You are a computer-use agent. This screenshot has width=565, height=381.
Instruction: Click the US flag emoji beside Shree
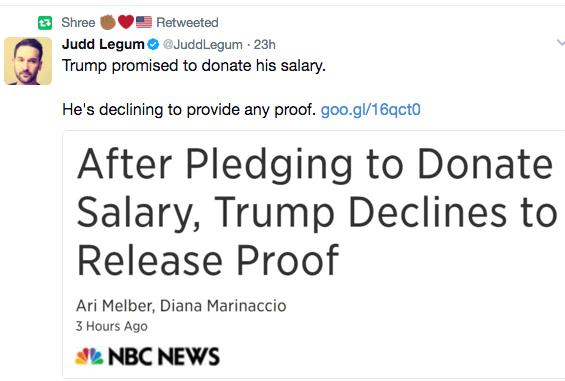click(x=144, y=22)
